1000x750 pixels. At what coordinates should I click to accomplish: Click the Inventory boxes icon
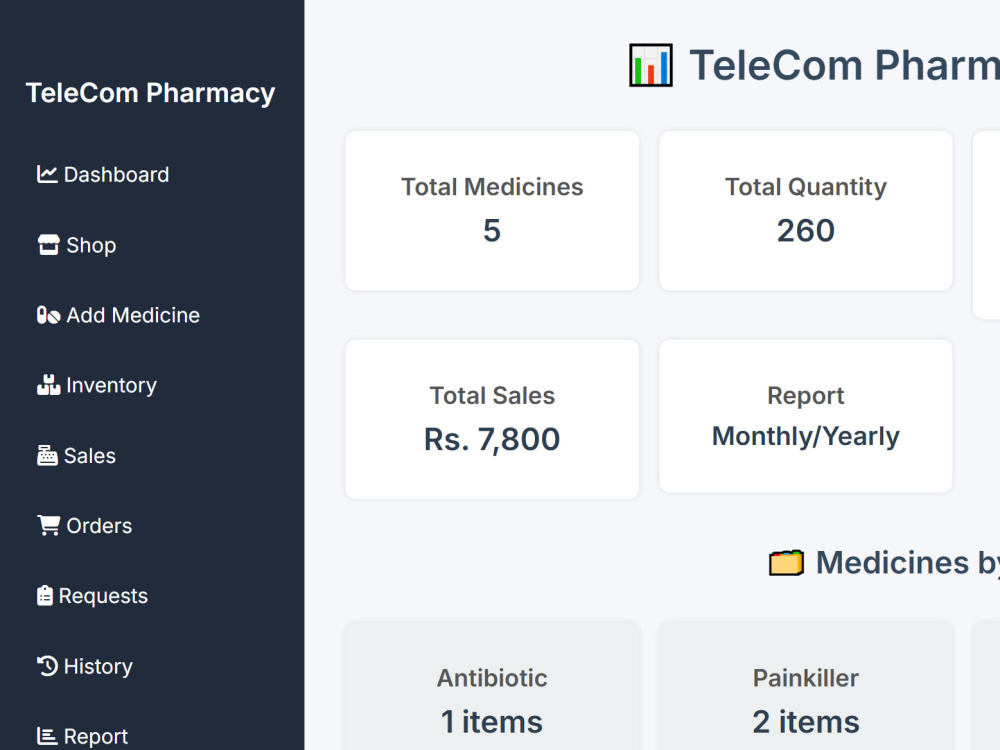coord(48,385)
